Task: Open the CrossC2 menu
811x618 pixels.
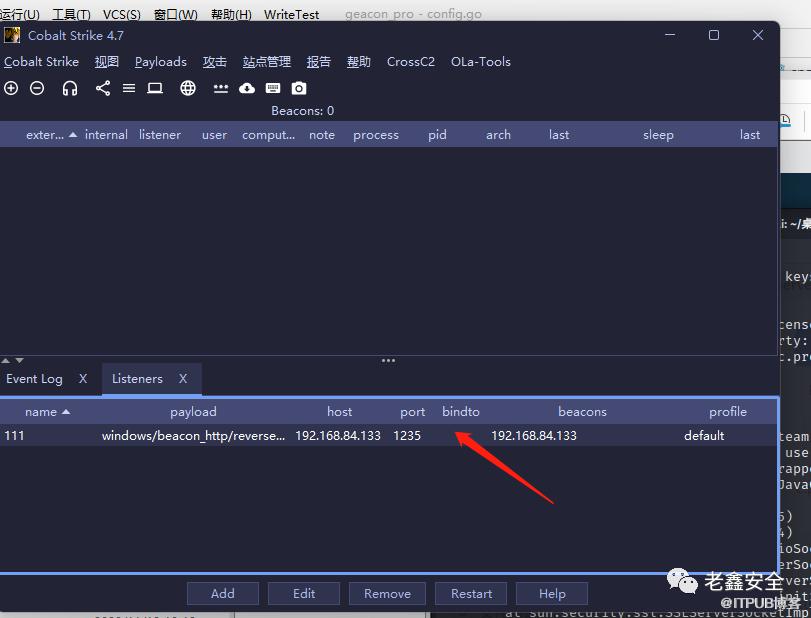Action: [x=410, y=62]
